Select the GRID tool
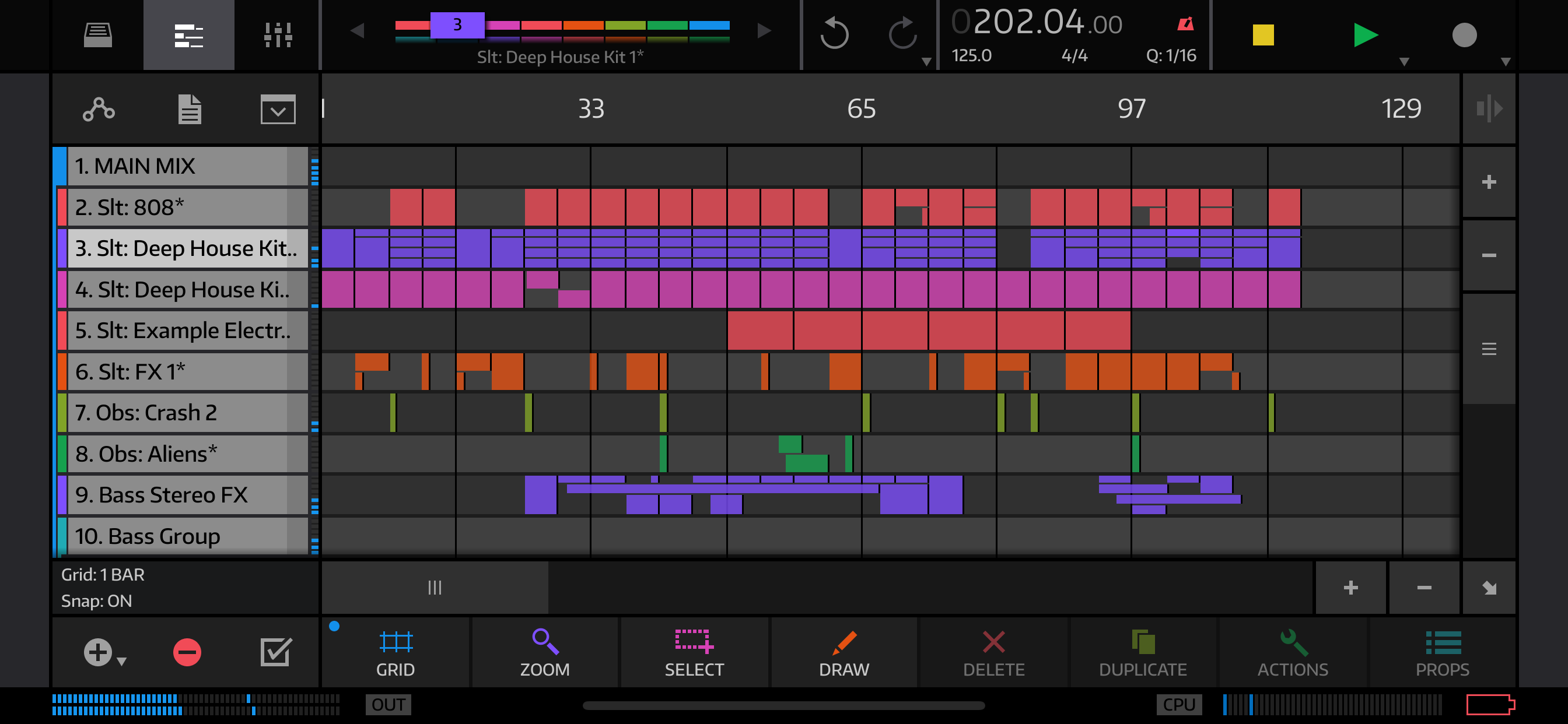This screenshot has height=724, width=1568. coord(395,652)
